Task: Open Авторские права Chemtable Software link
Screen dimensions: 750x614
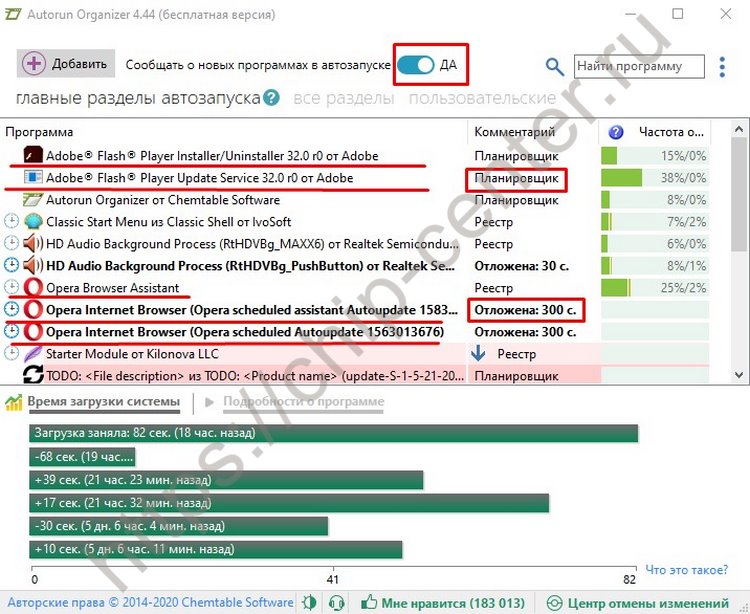Action: tap(151, 603)
